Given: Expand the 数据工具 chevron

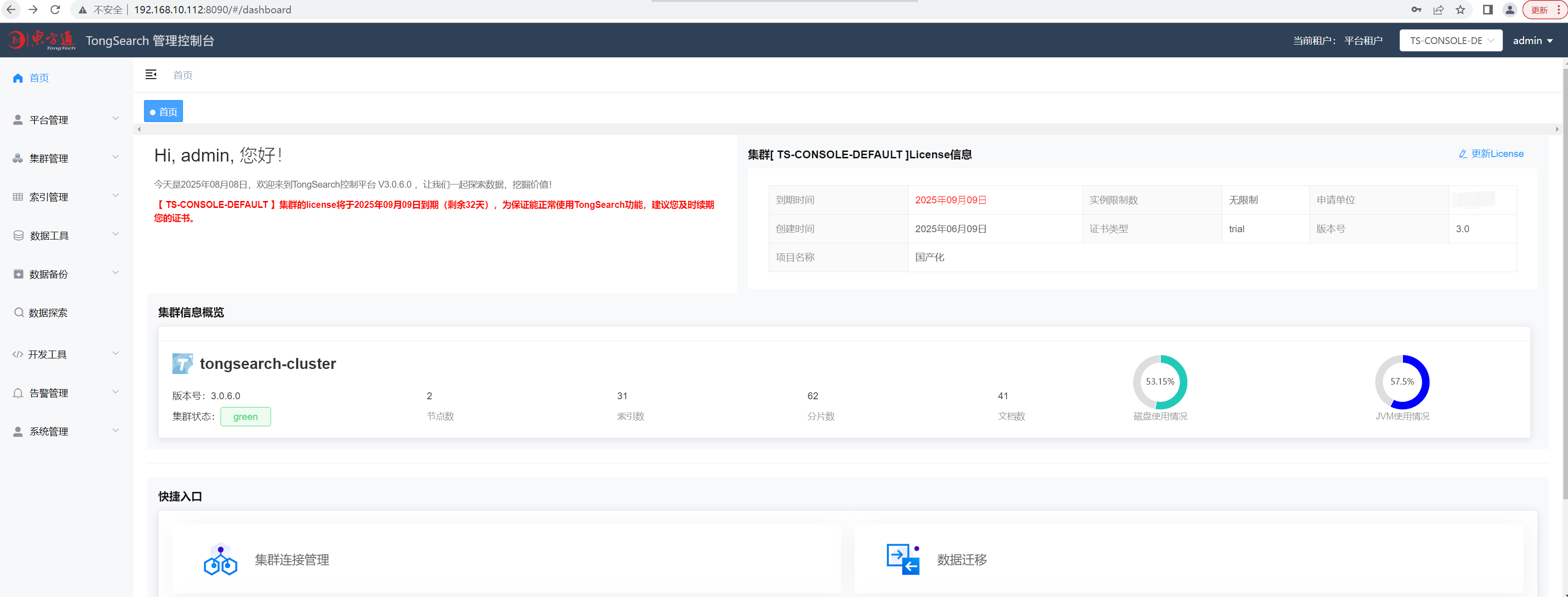Looking at the screenshot, I should click(116, 234).
